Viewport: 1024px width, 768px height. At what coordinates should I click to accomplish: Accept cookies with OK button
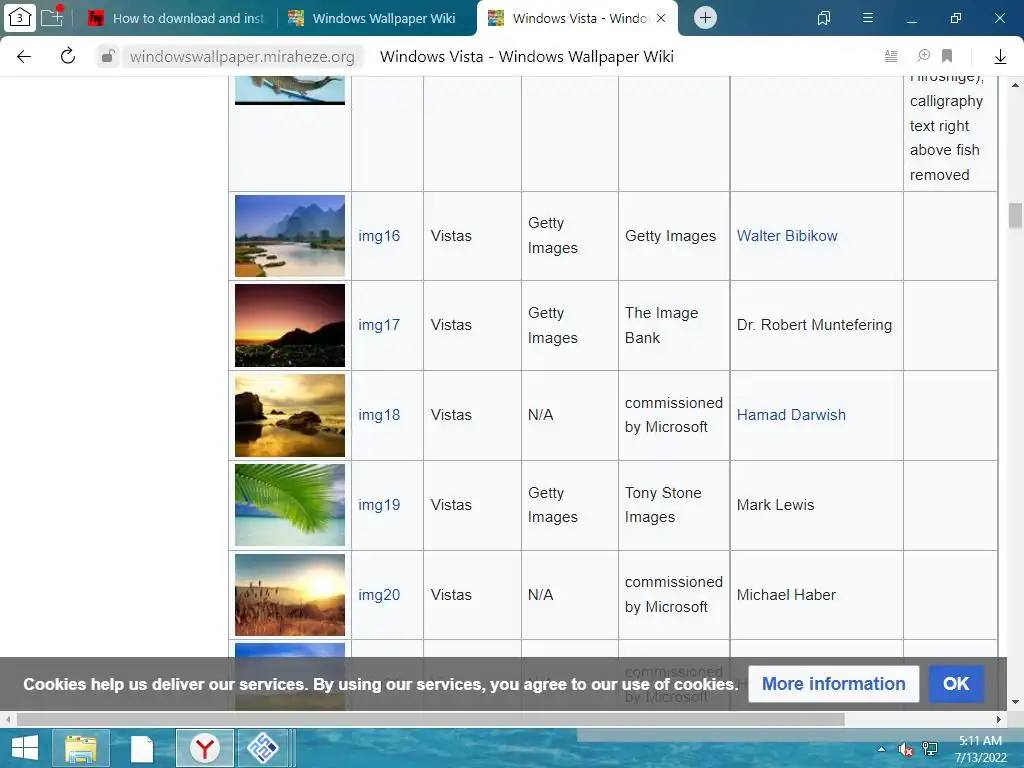tap(956, 684)
